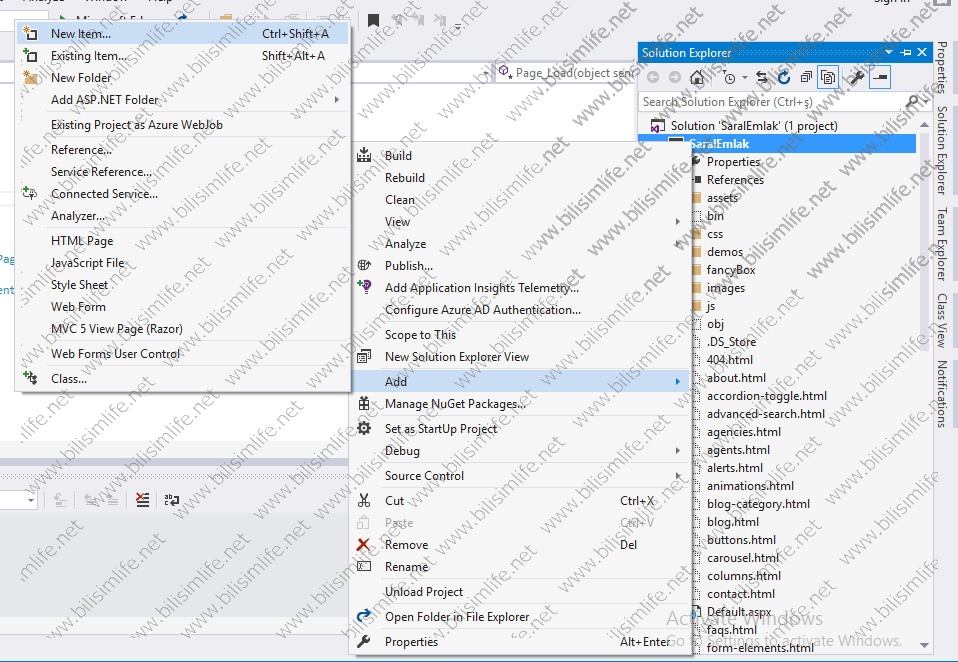Select contact.html in Solution Explorer
The width and height of the screenshot is (958, 662).
[x=740, y=594]
